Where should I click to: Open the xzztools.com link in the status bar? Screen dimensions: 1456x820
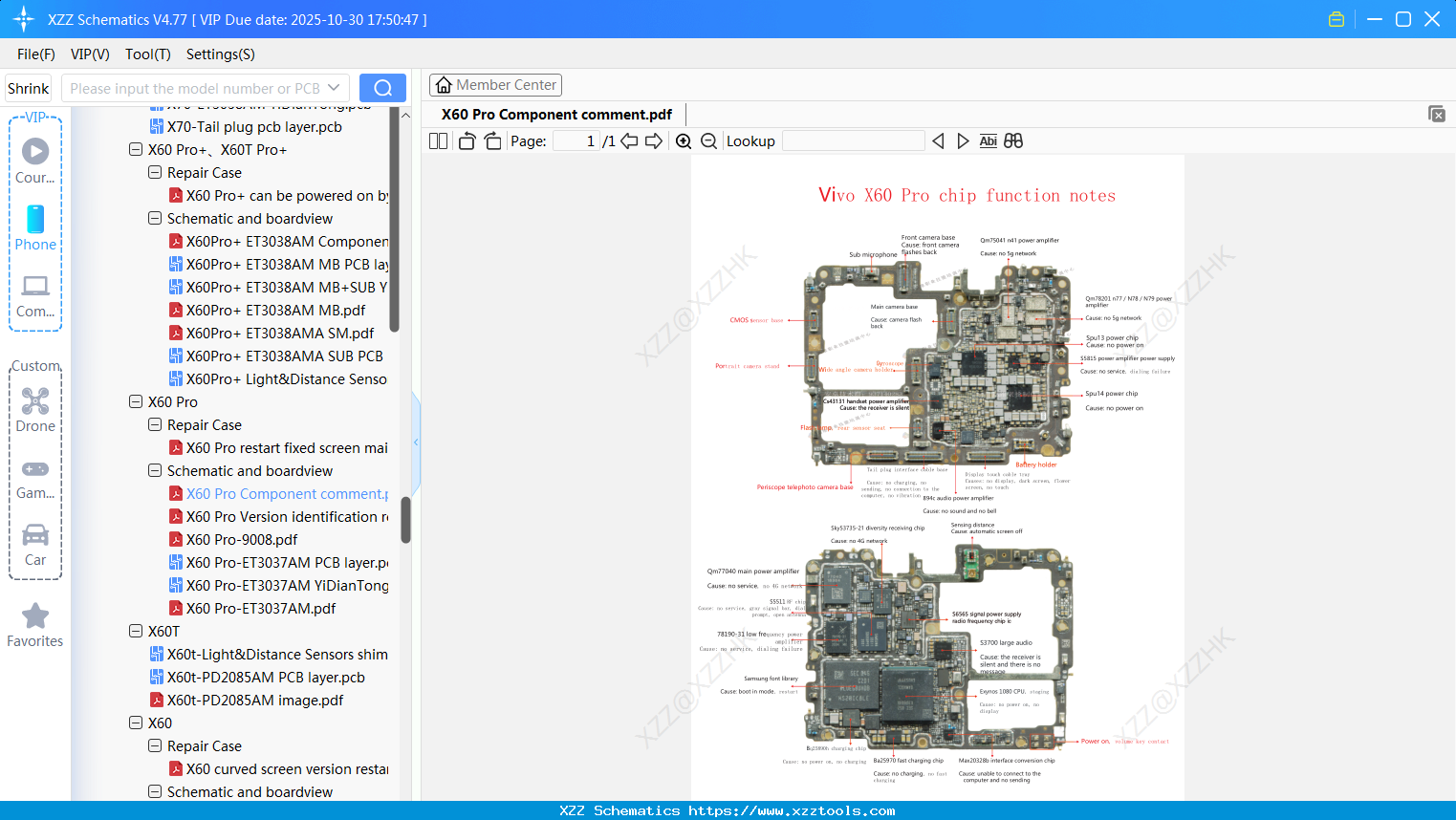pyautogui.click(x=792, y=810)
